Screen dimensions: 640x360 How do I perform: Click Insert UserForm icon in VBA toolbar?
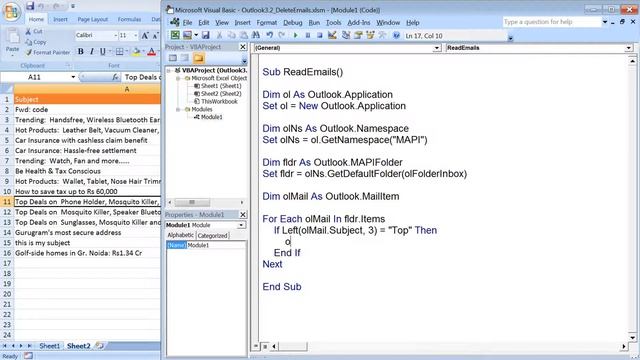point(187,36)
